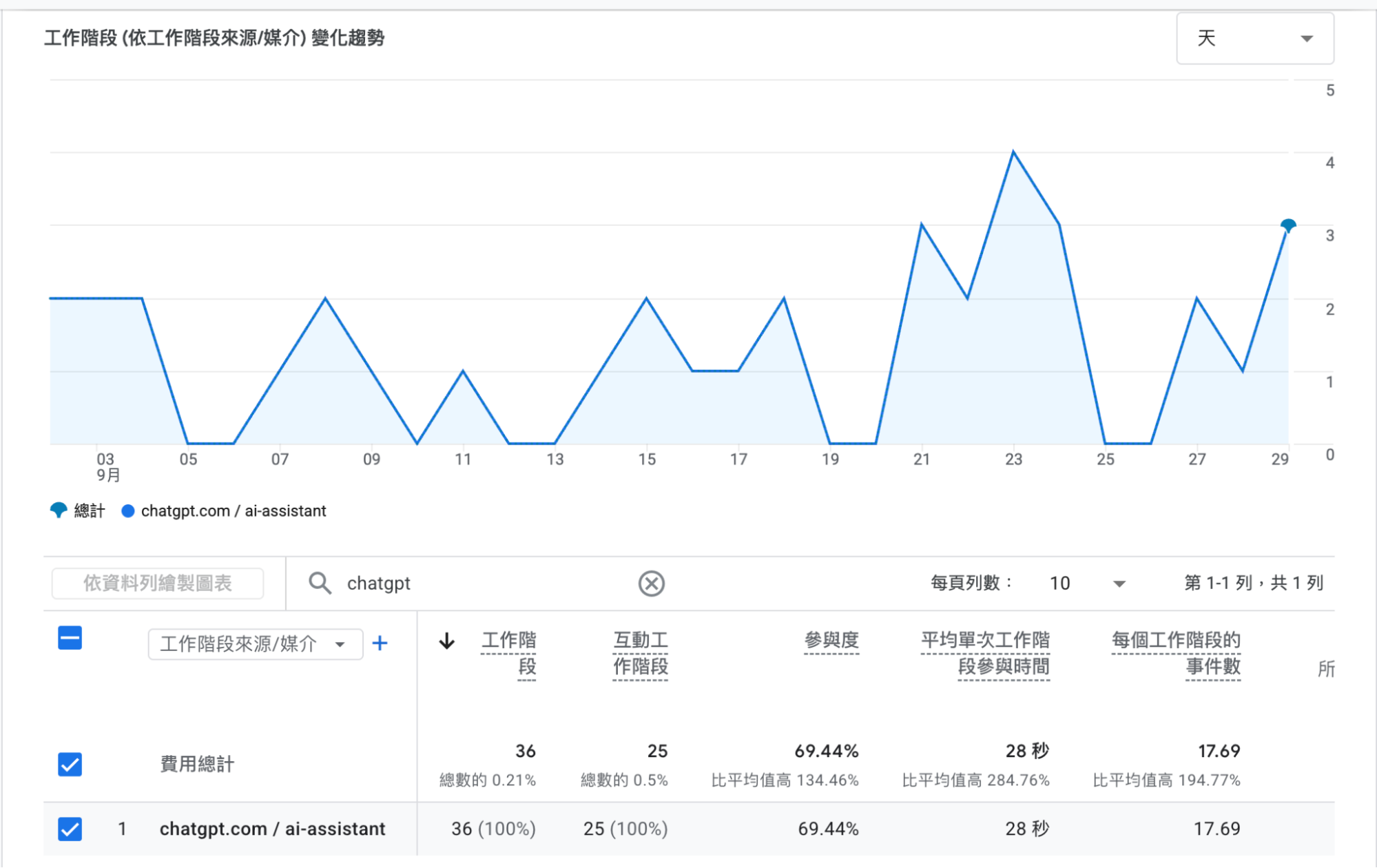Sort by the 工作階段 column header
Screen dimensions: 1377x868
click(x=508, y=654)
